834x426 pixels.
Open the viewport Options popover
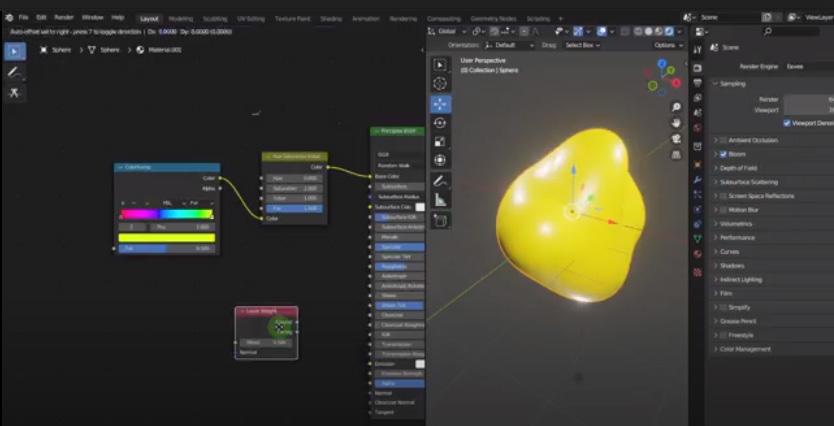pyautogui.click(x=668, y=46)
